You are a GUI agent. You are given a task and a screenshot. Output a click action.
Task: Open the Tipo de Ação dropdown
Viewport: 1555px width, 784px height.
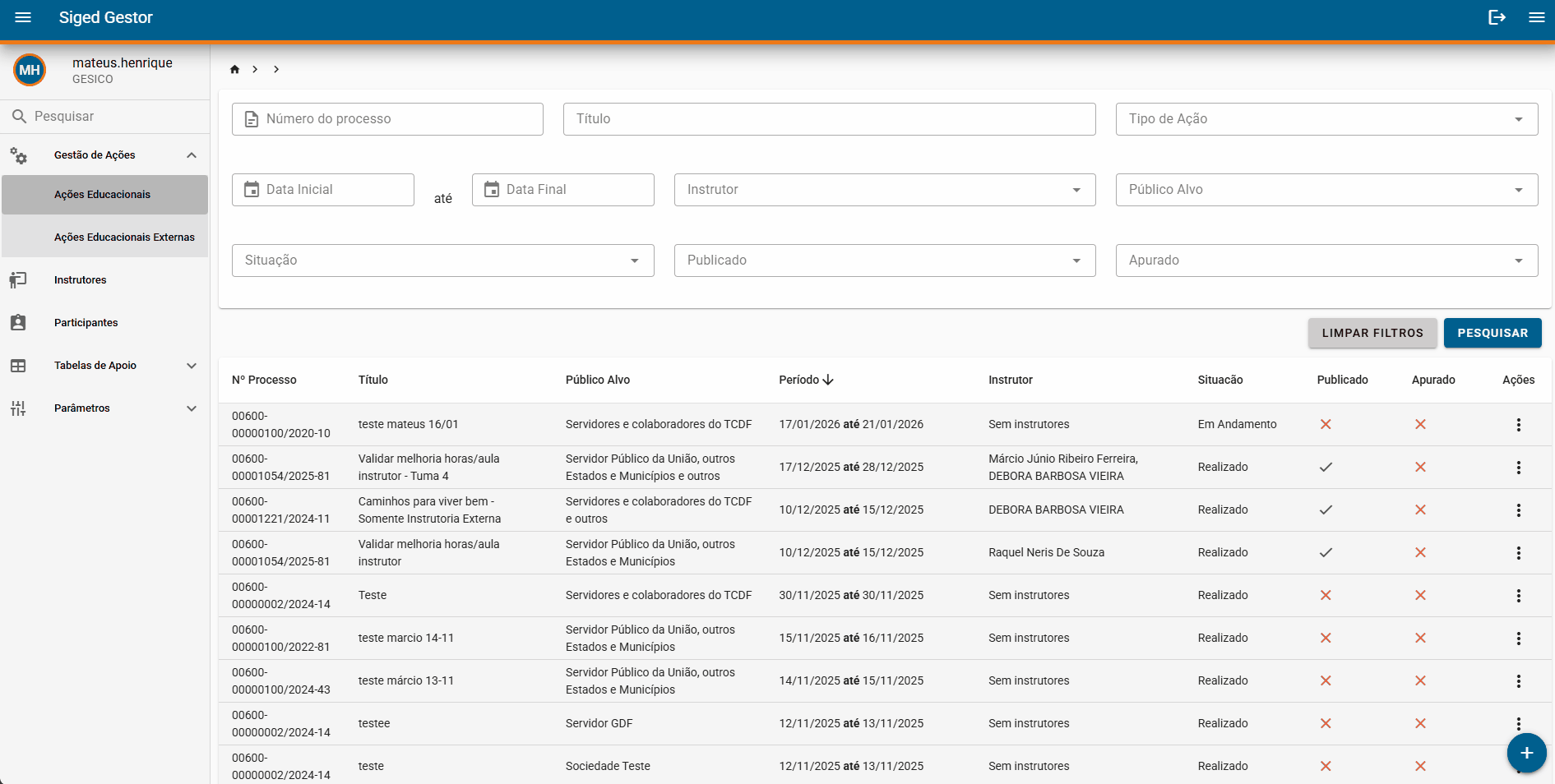(1326, 119)
